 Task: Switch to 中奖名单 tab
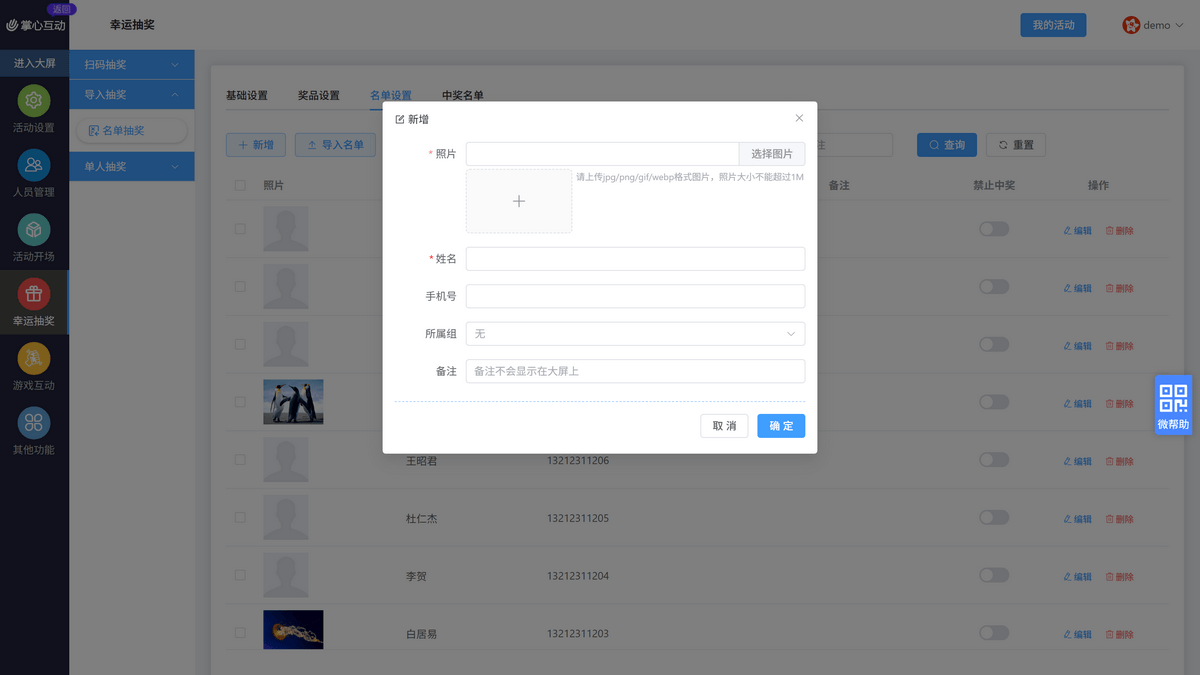coord(463,96)
